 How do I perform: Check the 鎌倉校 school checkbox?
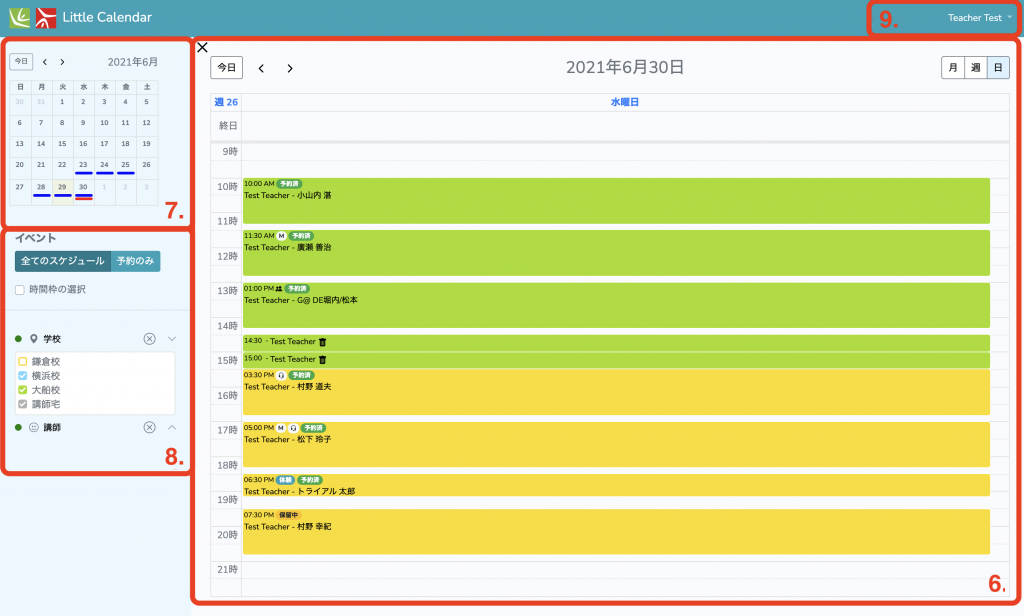click(x=23, y=361)
